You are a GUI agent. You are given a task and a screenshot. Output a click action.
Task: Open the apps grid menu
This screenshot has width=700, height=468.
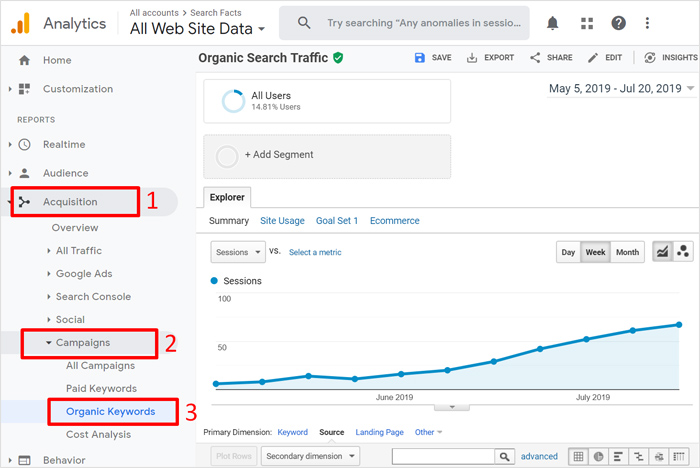pyautogui.click(x=587, y=22)
